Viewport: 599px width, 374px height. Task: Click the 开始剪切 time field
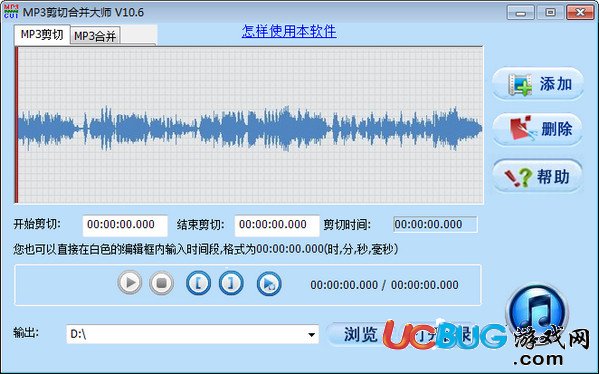click(x=125, y=225)
